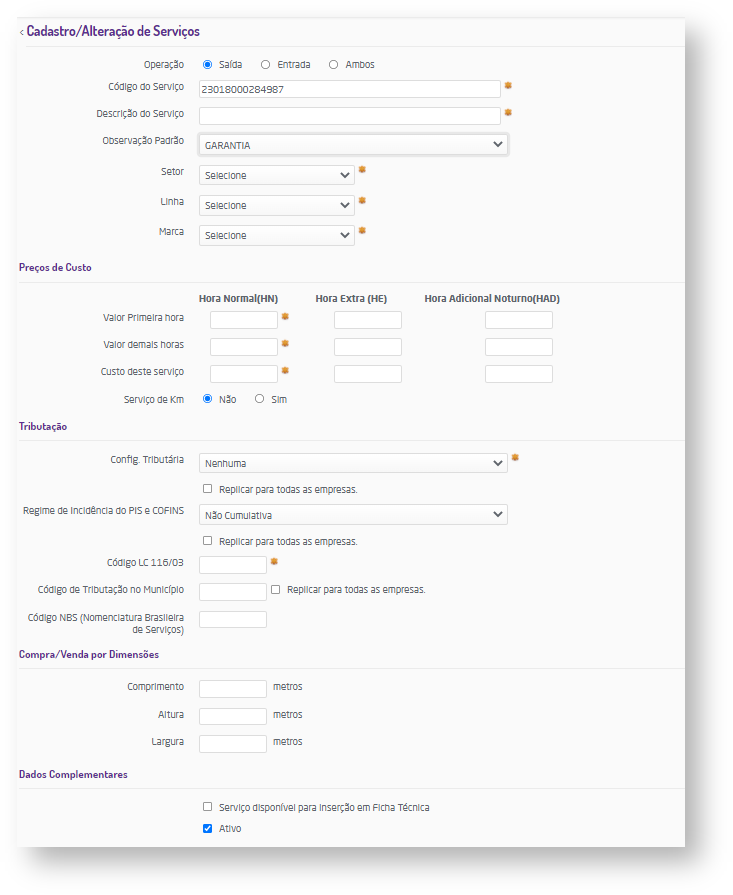
Task: Set Serviço de Km to Sim
Action: 259,399
